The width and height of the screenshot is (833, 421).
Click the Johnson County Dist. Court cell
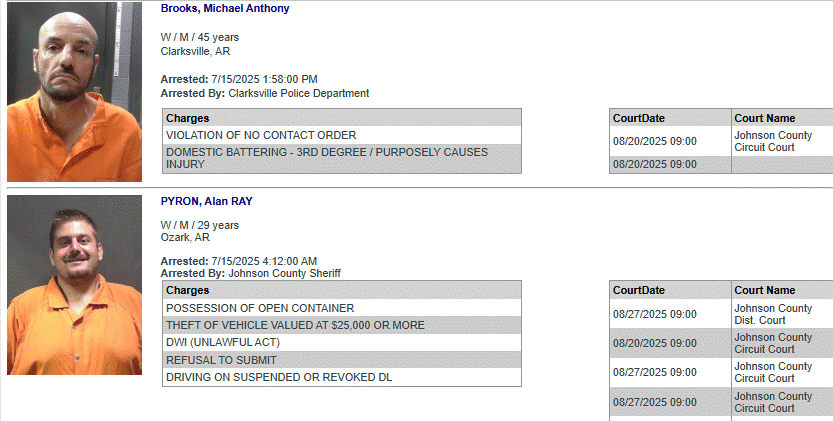(773, 314)
